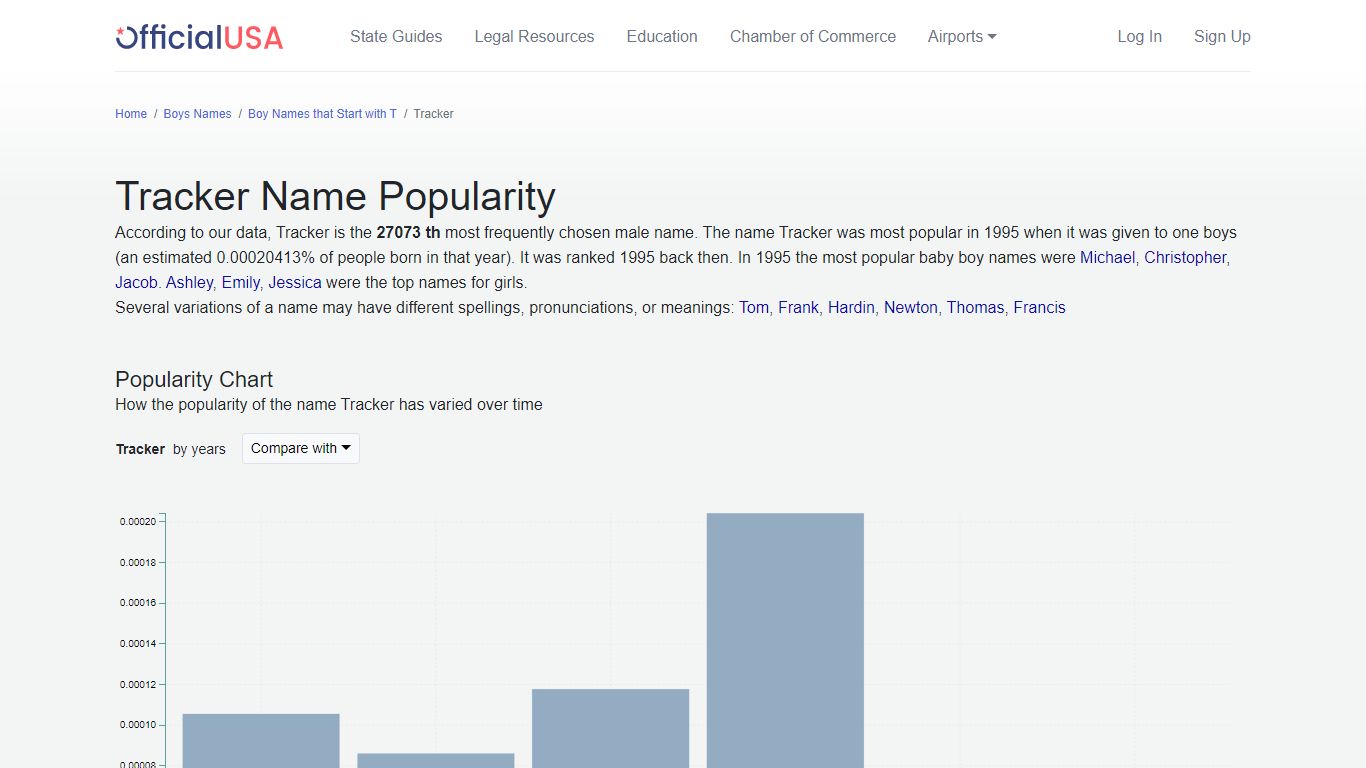Screen dimensions: 1366x768
Task: Open the Thomas name variation link
Action: coord(975,308)
